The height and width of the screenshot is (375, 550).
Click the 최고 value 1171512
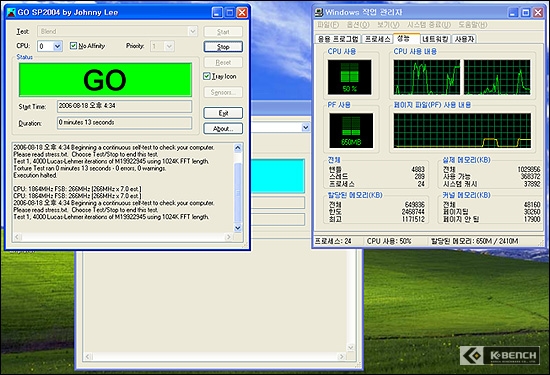[x=414, y=219]
